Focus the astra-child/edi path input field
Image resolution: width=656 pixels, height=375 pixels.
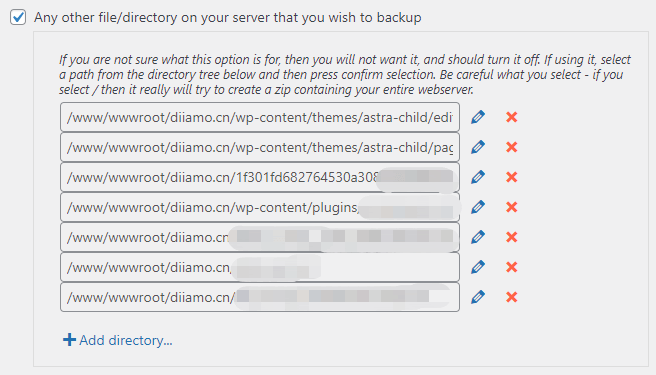tap(260, 117)
